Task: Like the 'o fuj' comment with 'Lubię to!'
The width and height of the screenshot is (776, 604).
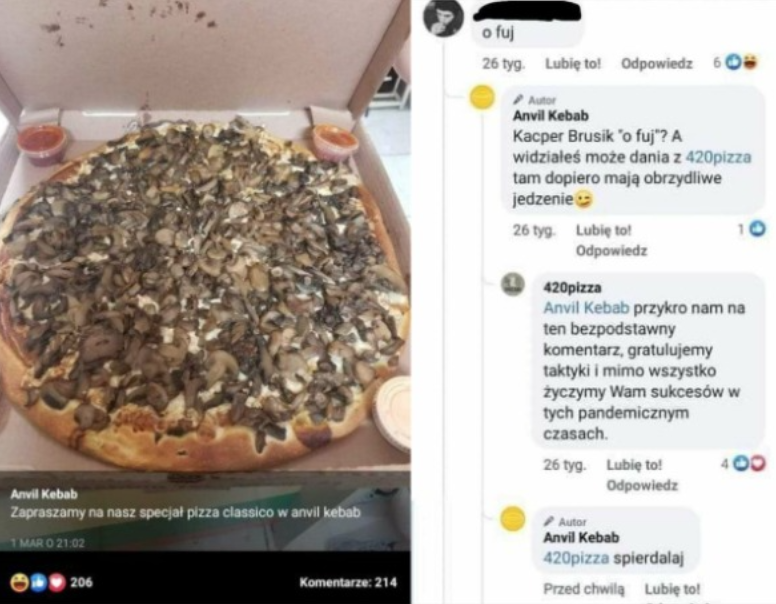Action: [573, 63]
